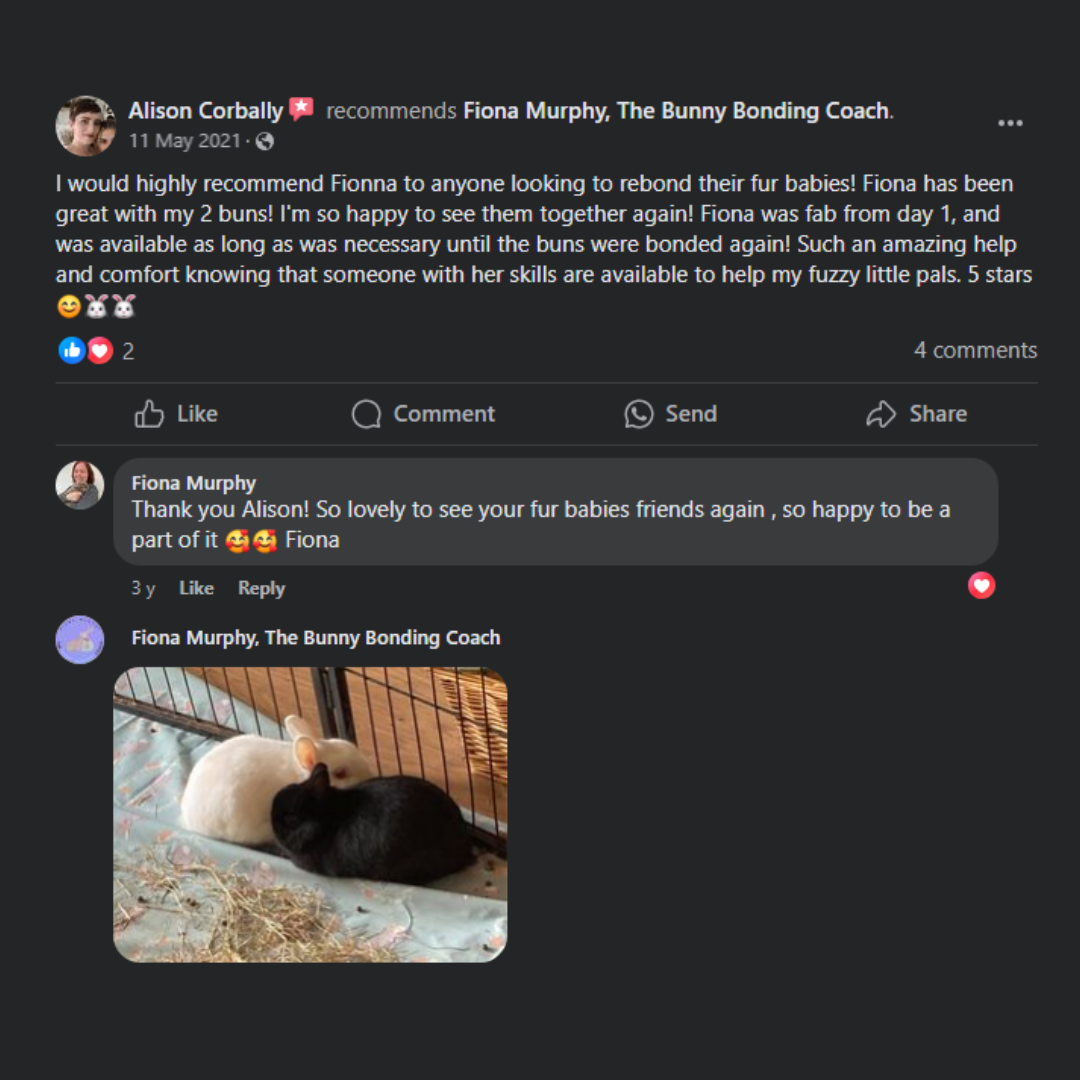Click the thumbs-up Like icon
Image resolution: width=1080 pixels, height=1080 pixels.
(149, 414)
